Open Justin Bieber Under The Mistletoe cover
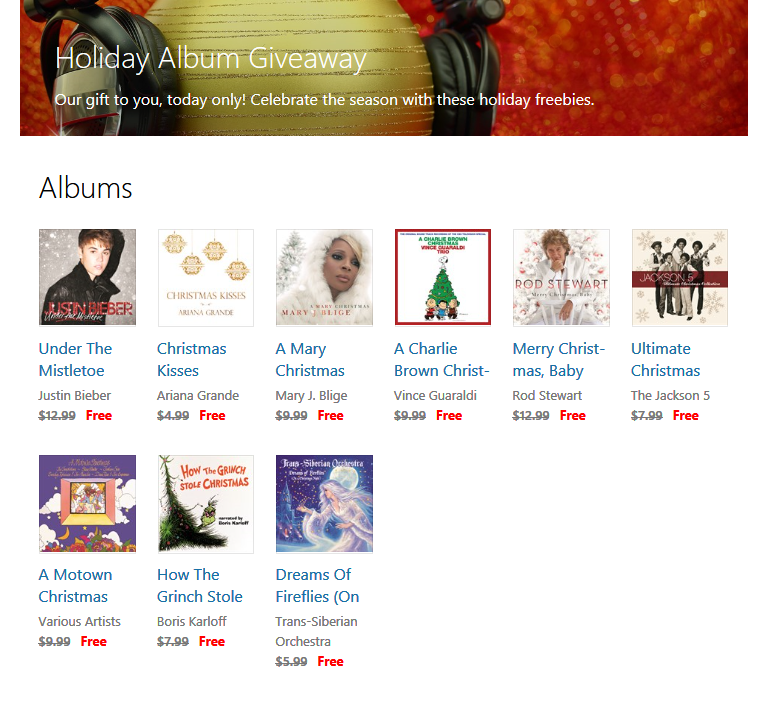Screen dimensions: 768x709 tap(87, 278)
